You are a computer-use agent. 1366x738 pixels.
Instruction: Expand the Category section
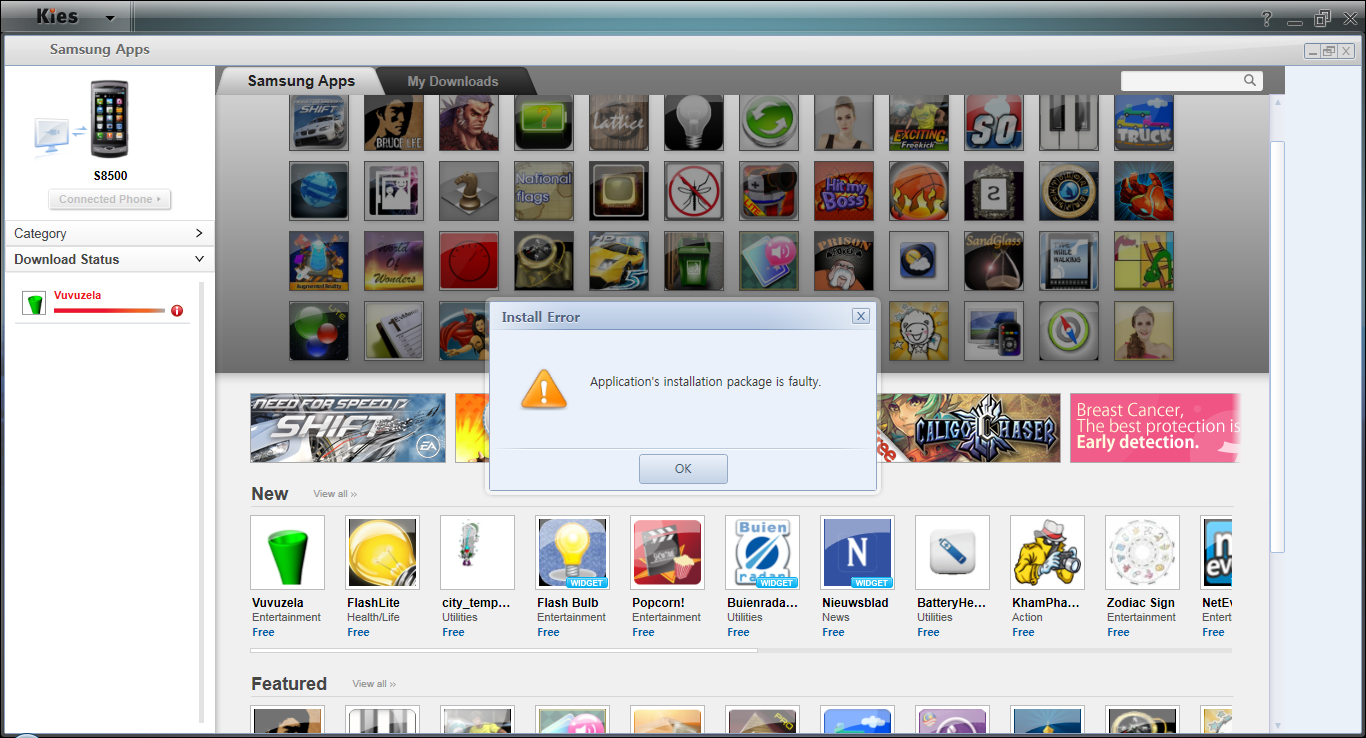(x=110, y=233)
